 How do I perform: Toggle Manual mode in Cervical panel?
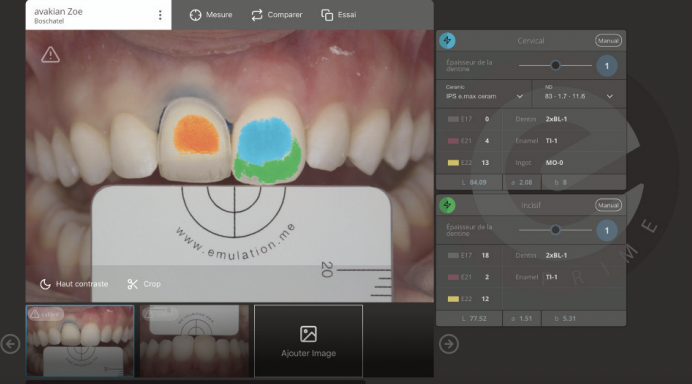pyautogui.click(x=608, y=41)
